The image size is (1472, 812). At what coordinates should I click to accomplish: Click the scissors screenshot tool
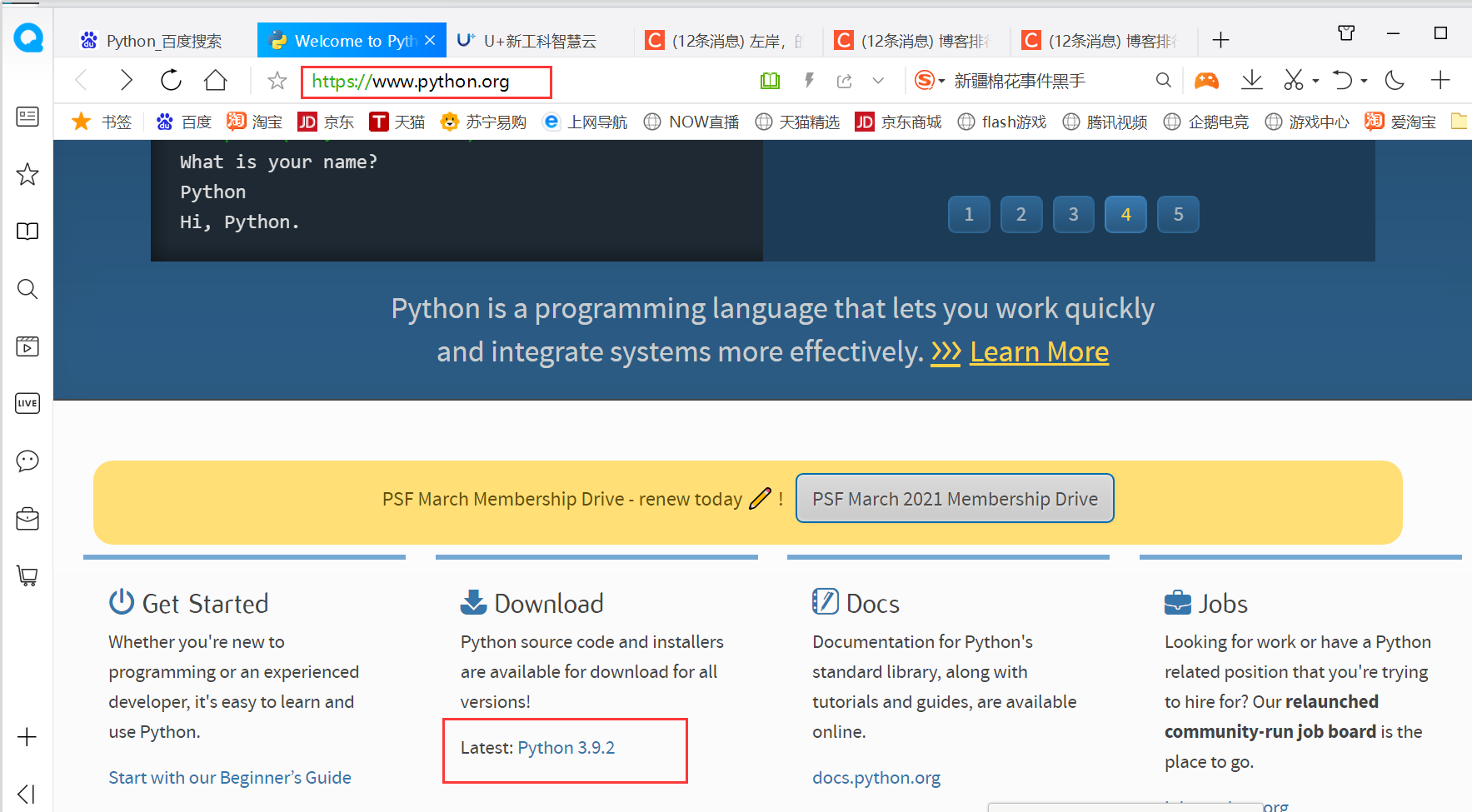(x=1293, y=80)
